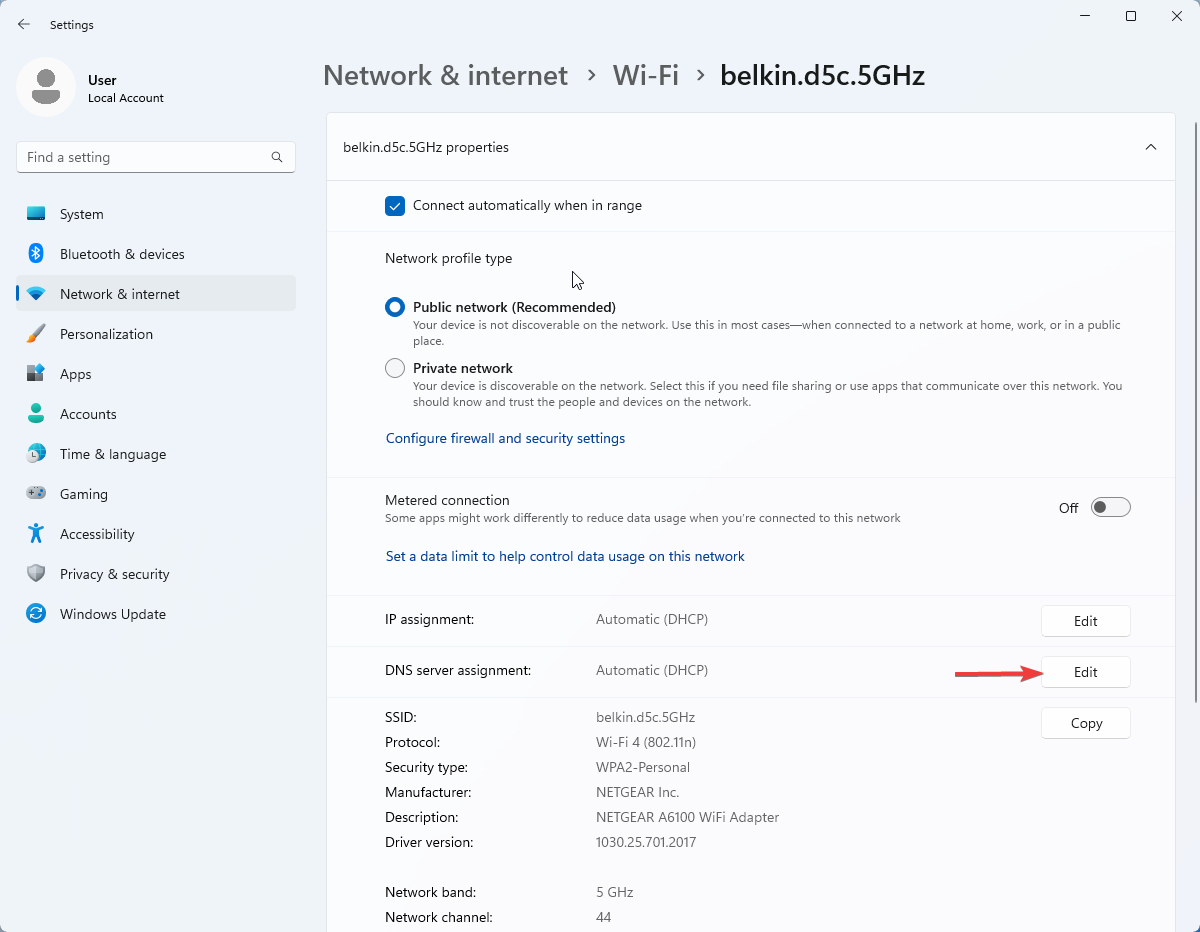This screenshot has height=932, width=1200.
Task: Copy the network properties with the Copy button
Action: pyautogui.click(x=1085, y=722)
